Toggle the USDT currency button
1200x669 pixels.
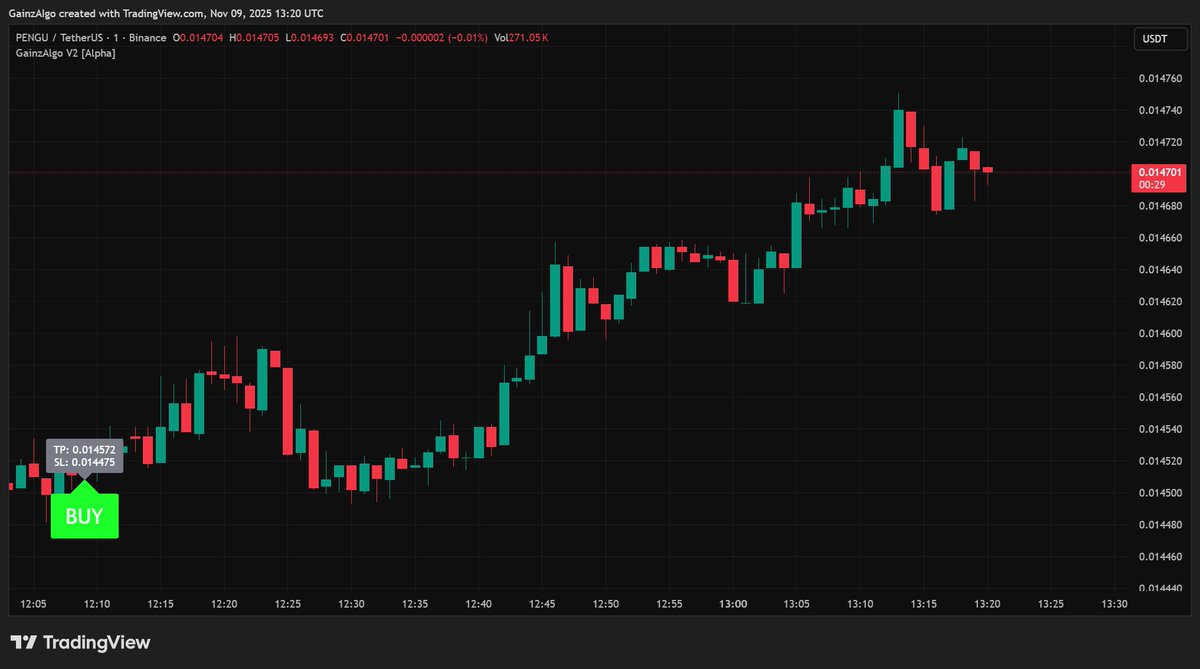1158,38
